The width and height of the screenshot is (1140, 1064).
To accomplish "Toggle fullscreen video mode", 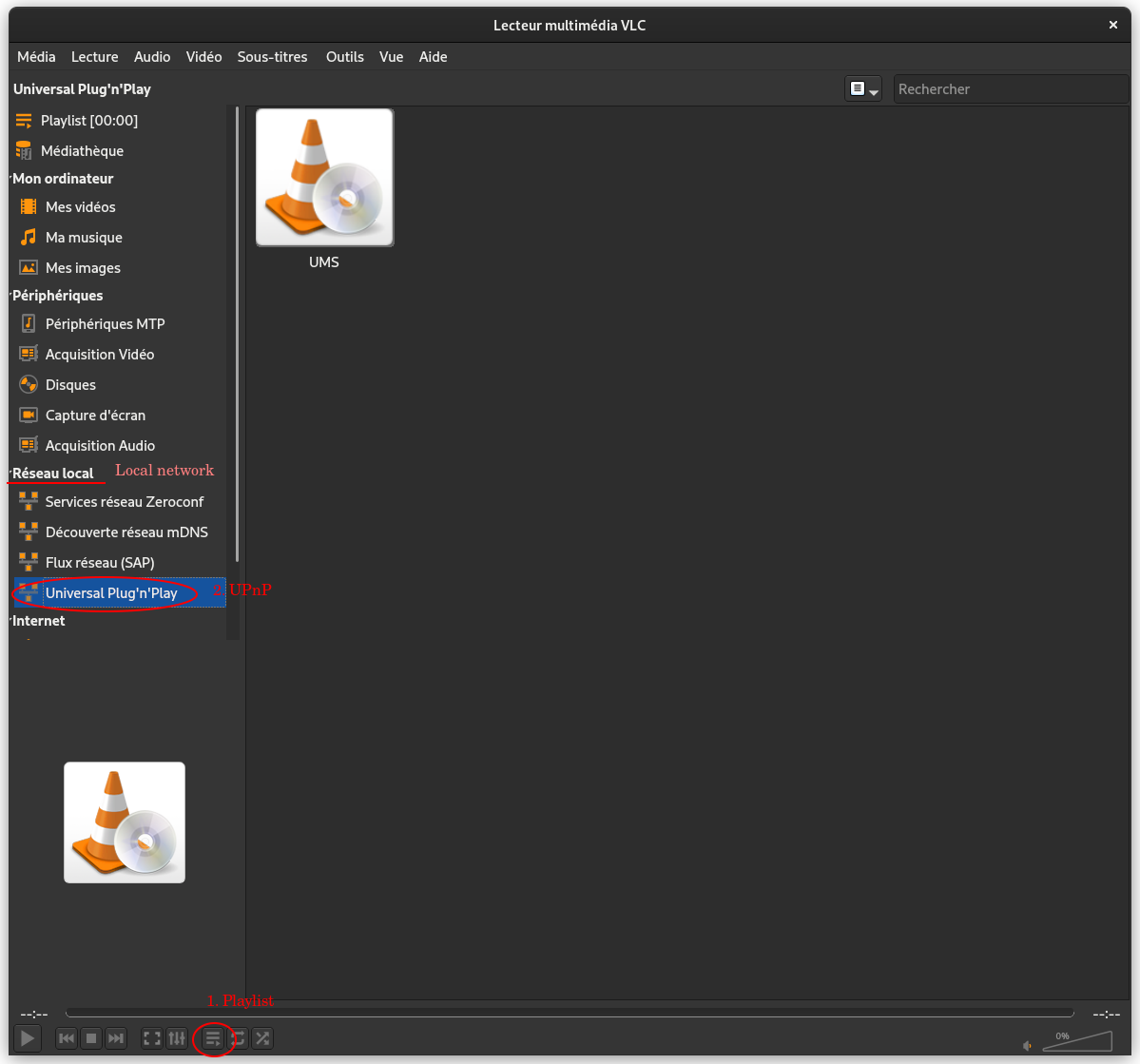I will pos(152,1037).
